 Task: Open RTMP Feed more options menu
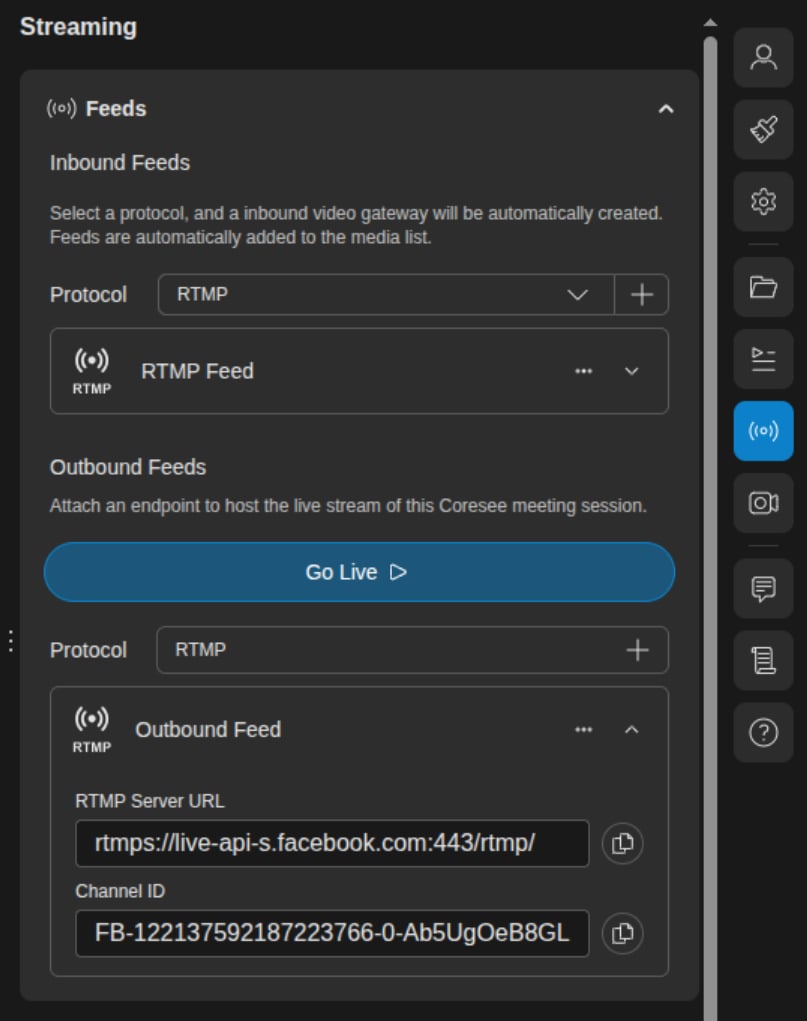click(x=584, y=371)
